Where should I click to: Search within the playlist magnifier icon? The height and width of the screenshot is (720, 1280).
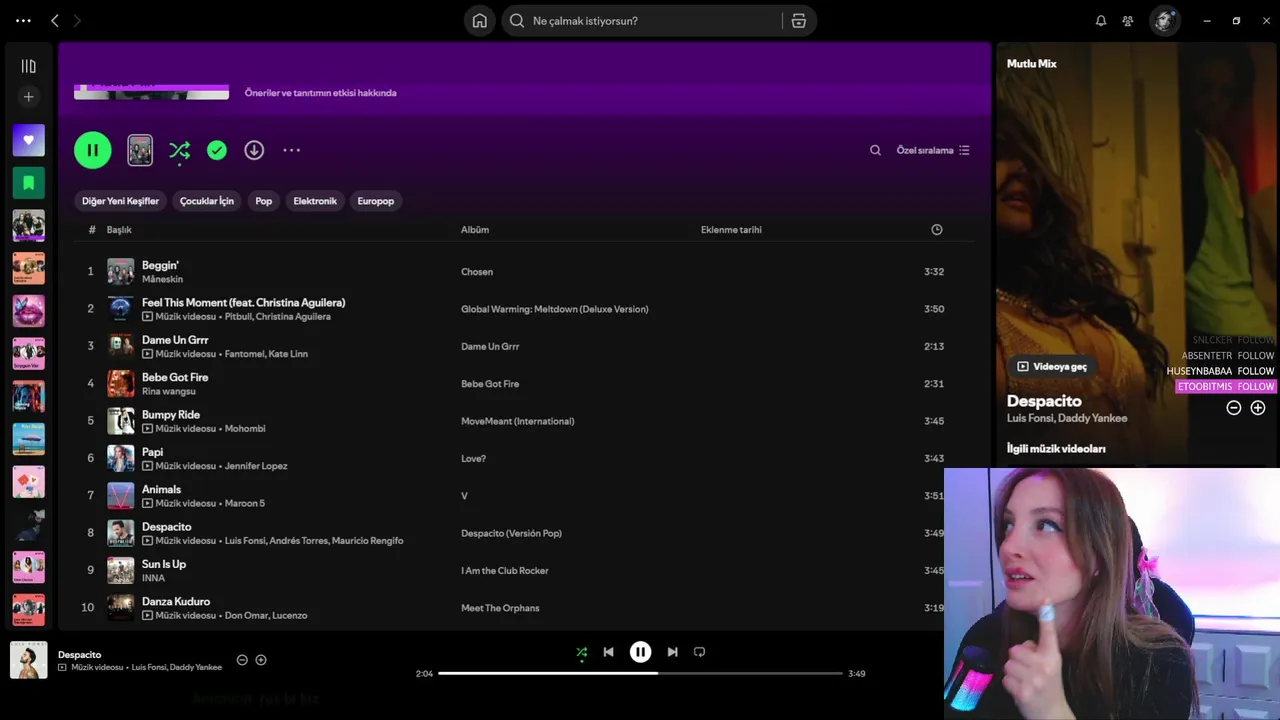875,150
